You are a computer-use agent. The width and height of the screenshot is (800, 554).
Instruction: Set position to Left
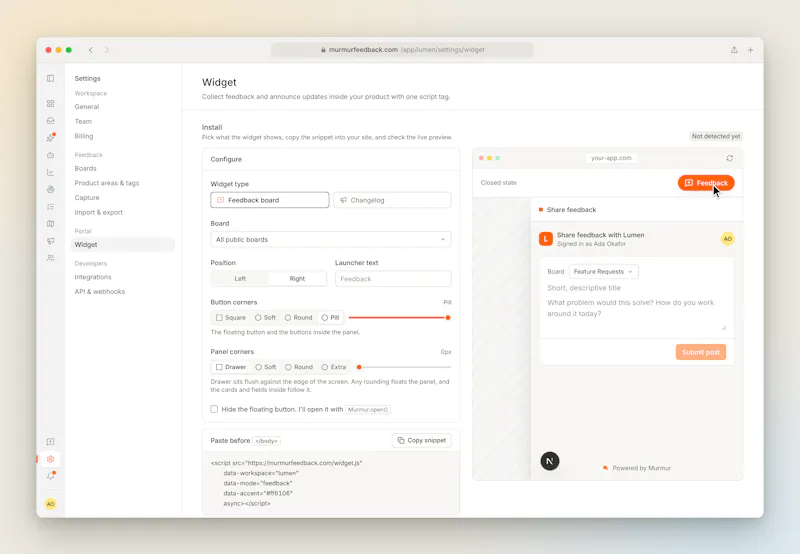pos(240,279)
